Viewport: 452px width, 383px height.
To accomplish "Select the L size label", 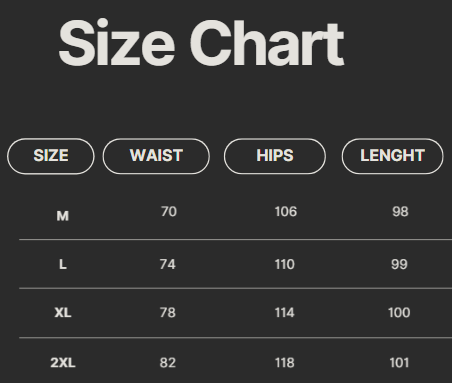I will (x=63, y=265).
